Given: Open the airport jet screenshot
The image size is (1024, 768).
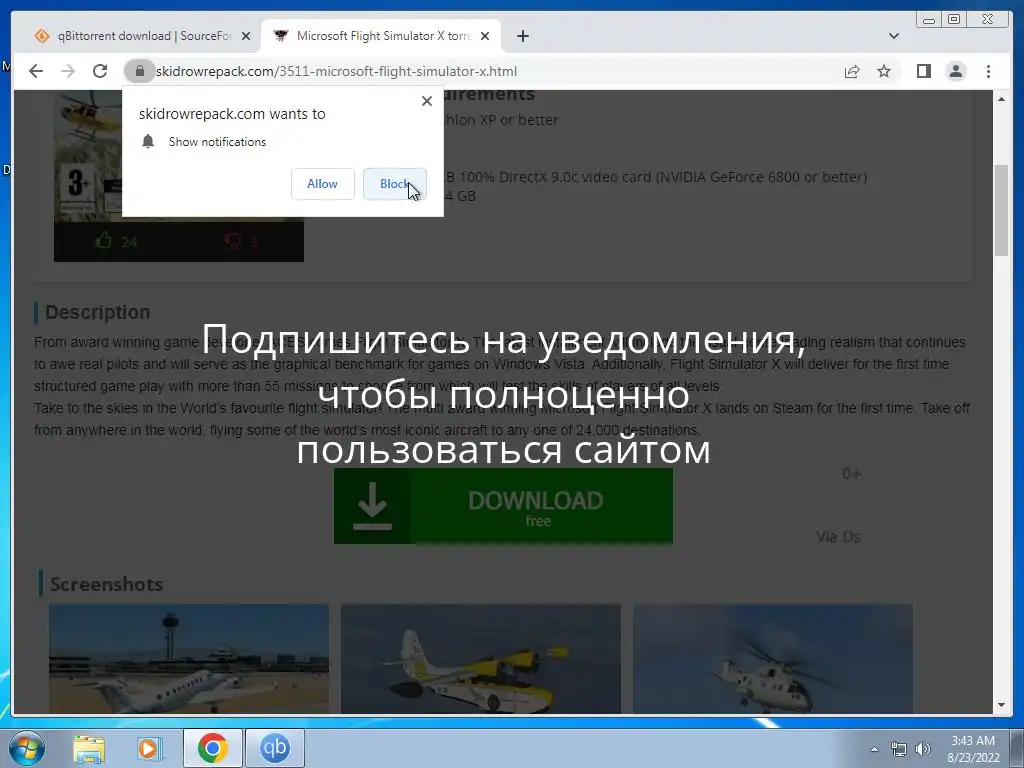Looking at the screenshot, I should pyautogui.click(x=189, y=659).
